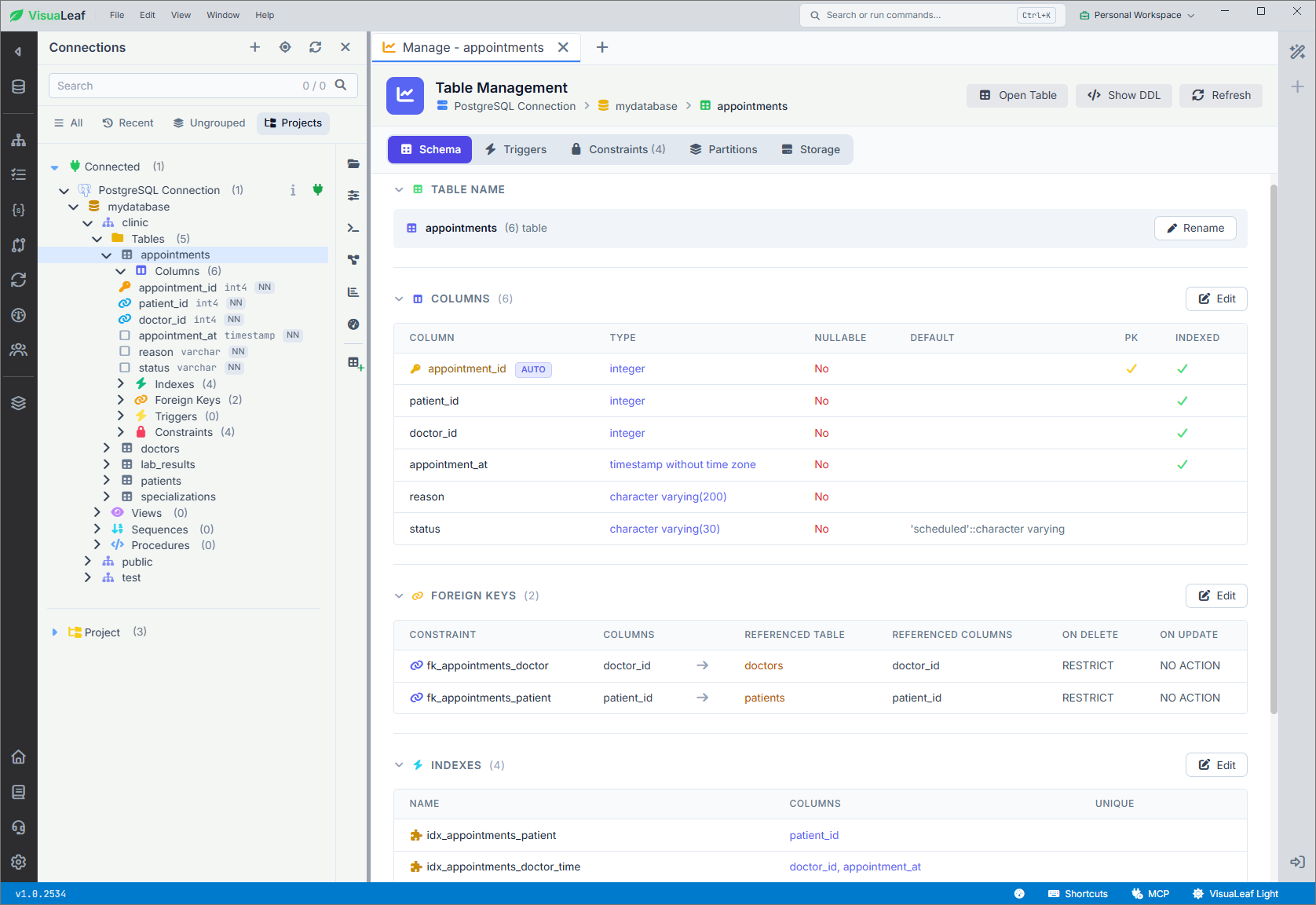Open the Window menu
Screen dimensions: 1316x905
tap(223, 15)
